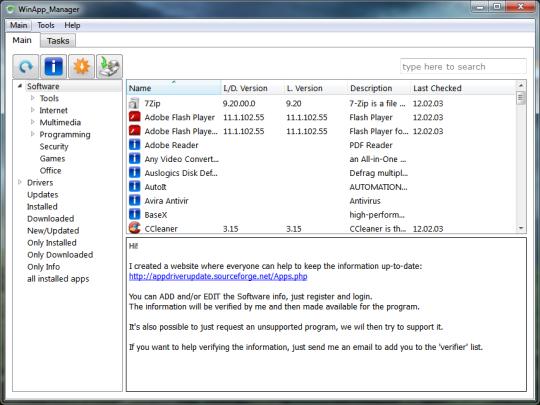Select the Avira Antivir name
The height and width of the screenshot is (405, 540).
point(166,201)
